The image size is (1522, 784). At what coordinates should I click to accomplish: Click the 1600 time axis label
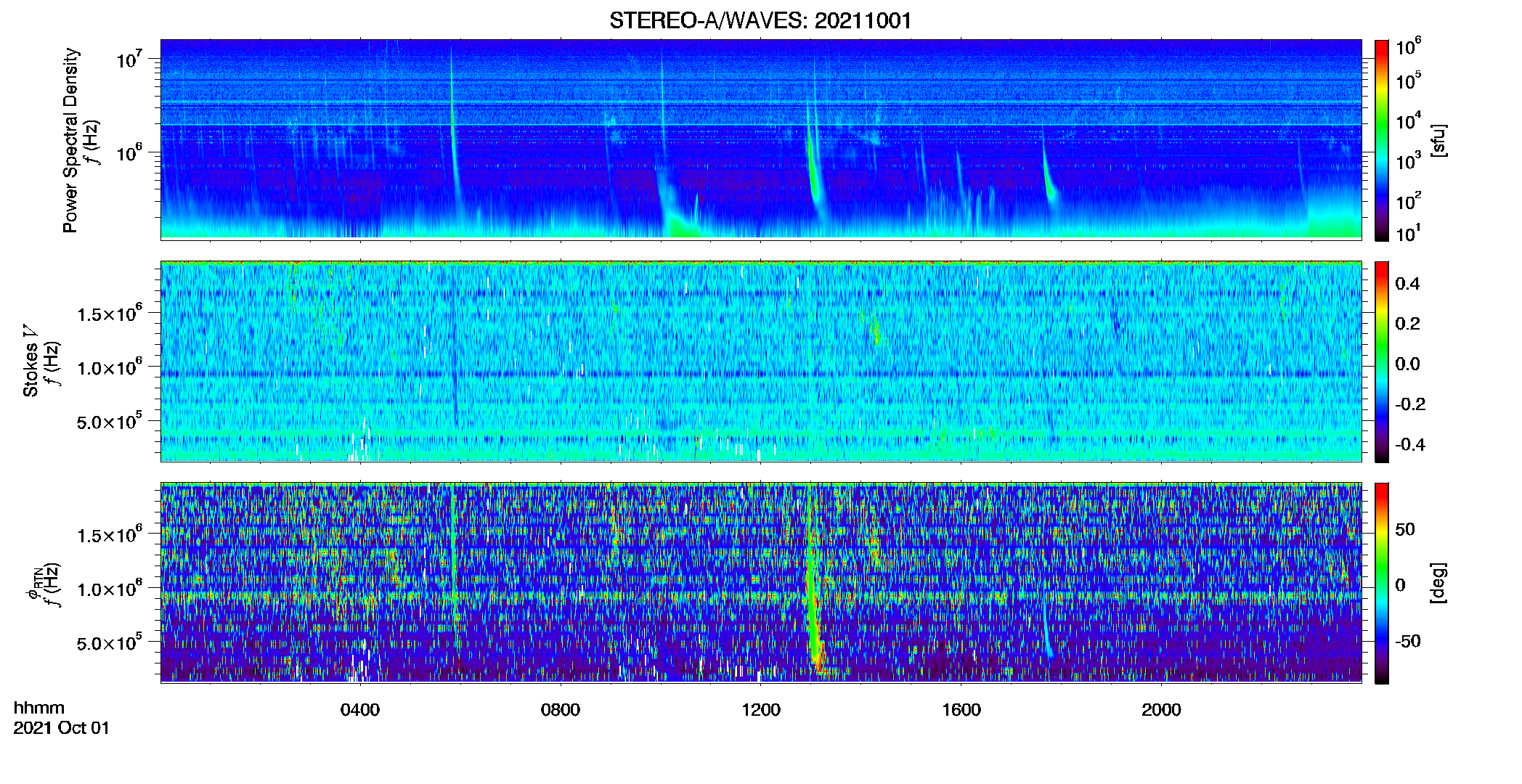coord(961,710)
